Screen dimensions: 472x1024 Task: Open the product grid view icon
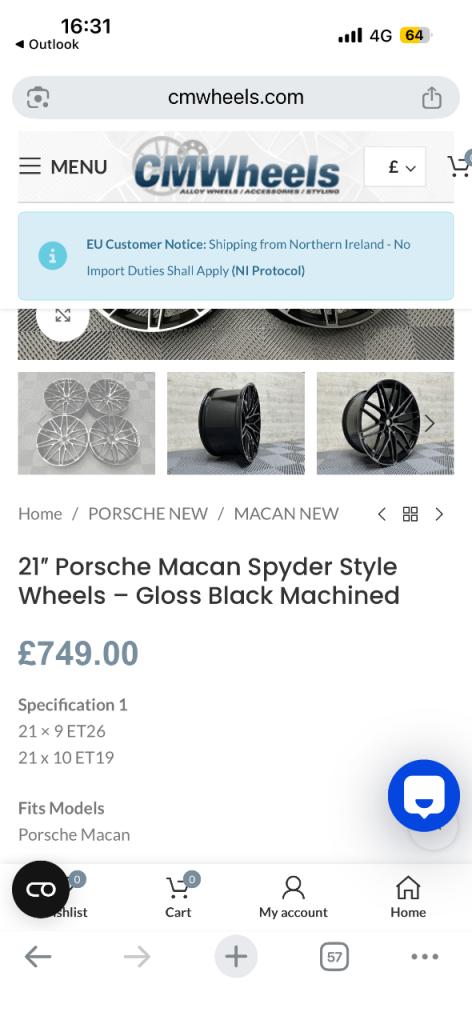(410, 515)
